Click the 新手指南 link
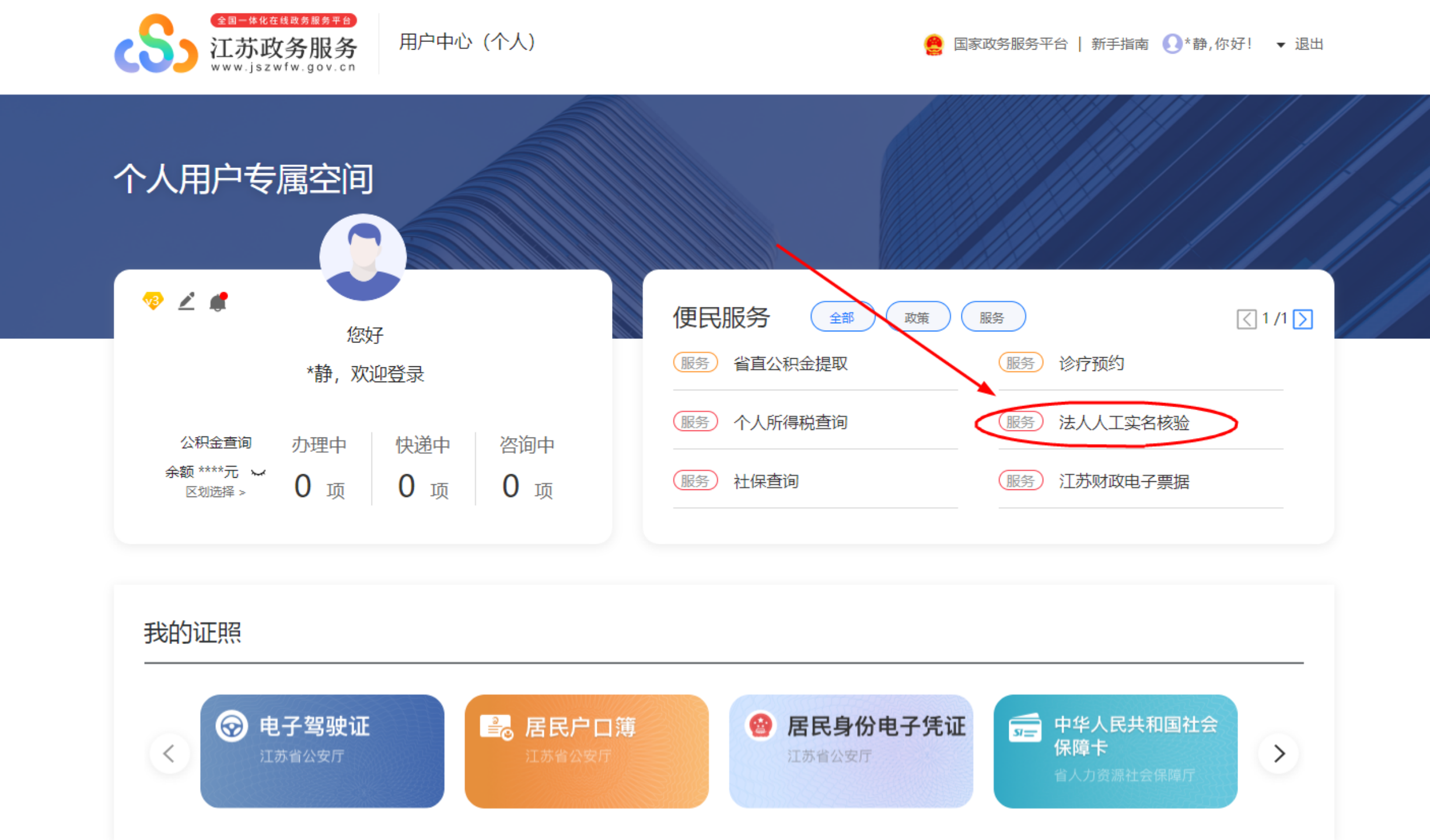Viewport: 1430px width, 840px height. [x=1120, y=44]
